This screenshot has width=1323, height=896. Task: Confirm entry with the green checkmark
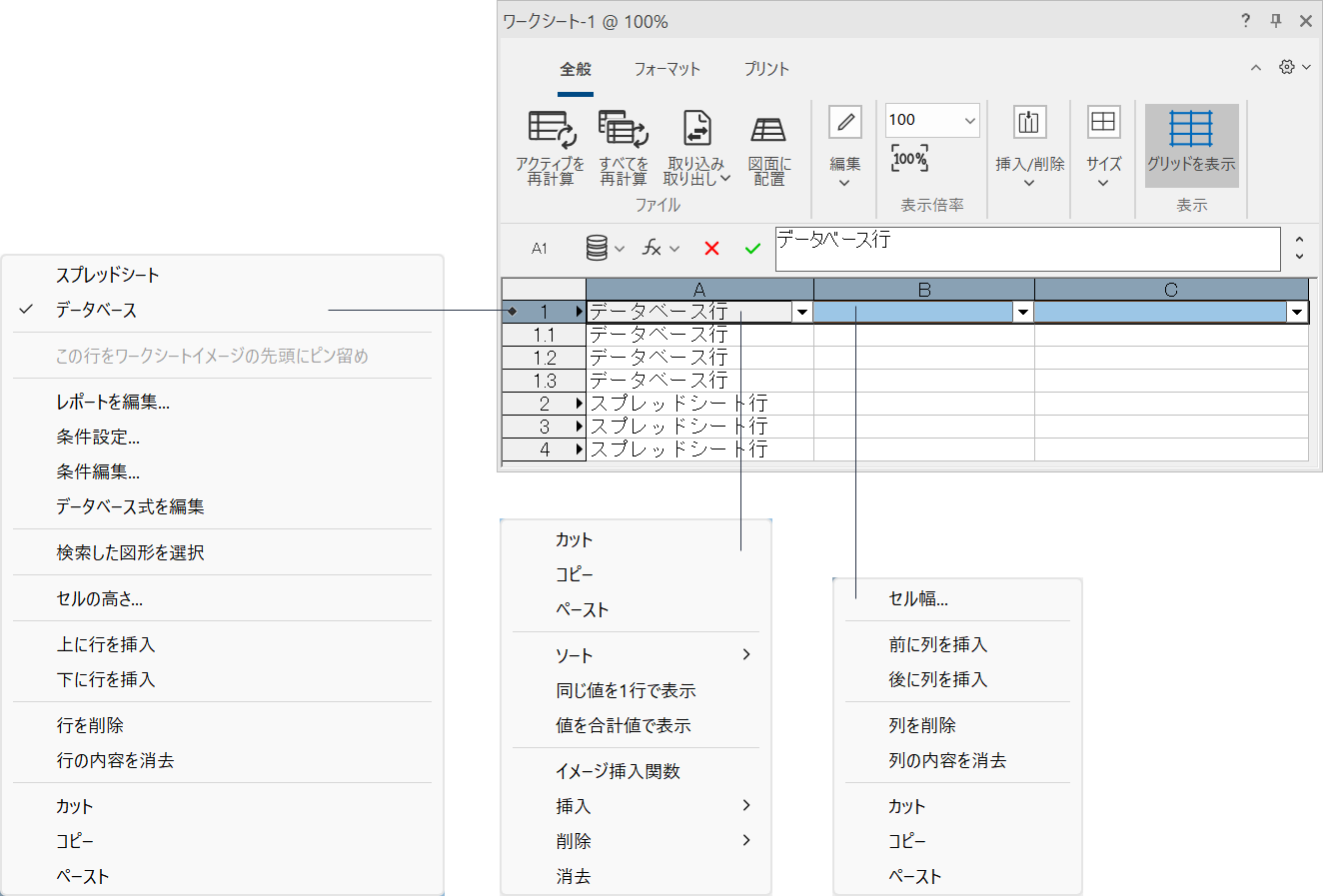752,248
